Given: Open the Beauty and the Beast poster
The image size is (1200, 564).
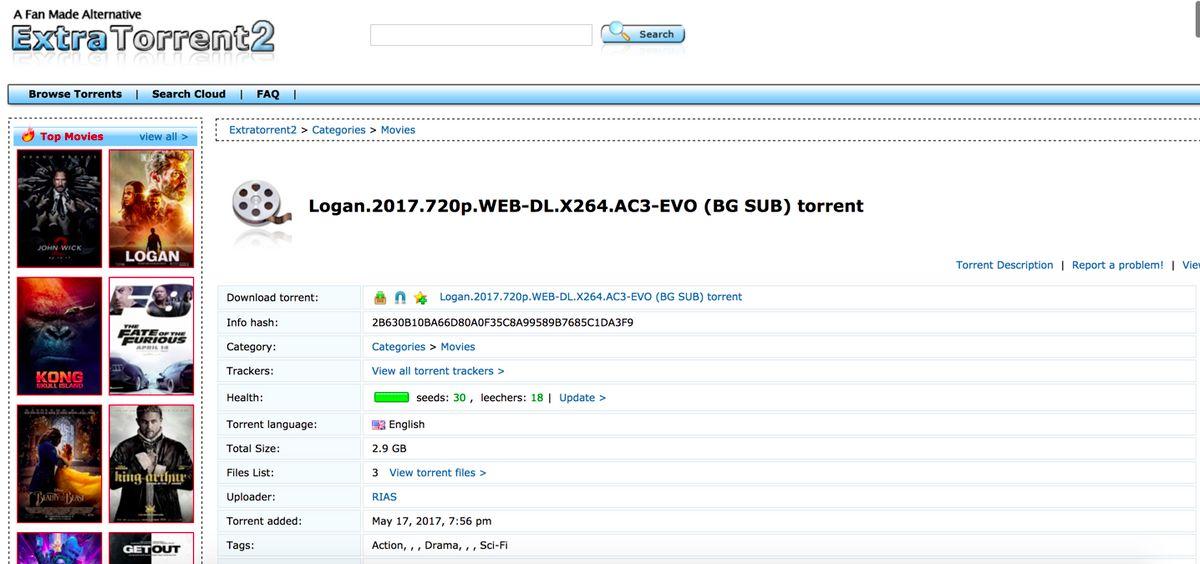Looking at the screenshot, I should [60, 463].
